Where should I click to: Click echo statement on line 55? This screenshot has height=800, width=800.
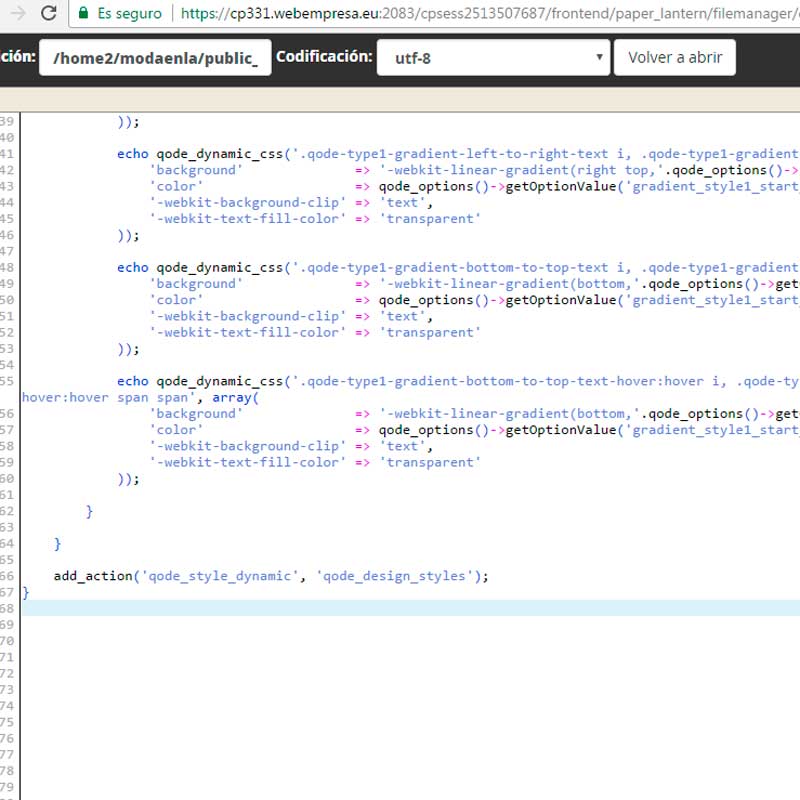pyautogui.click(x=458, y=381)
